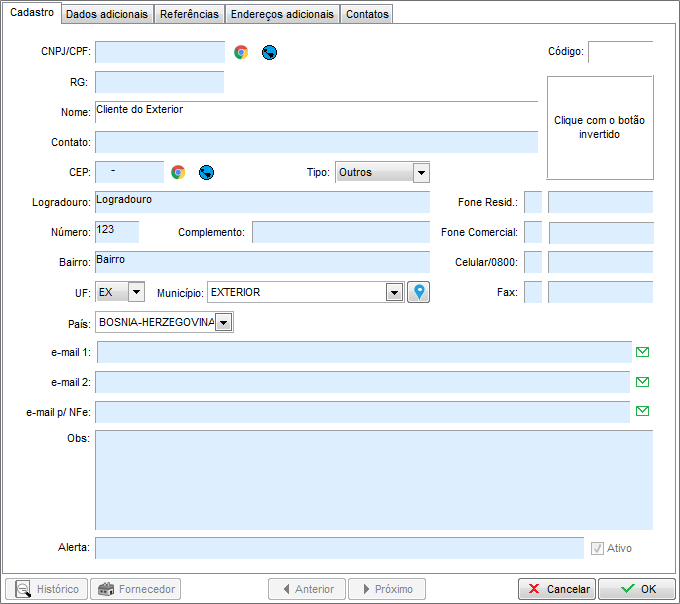
Task: Open the Endereços adicionais tab
Action: tap(281, 14)
